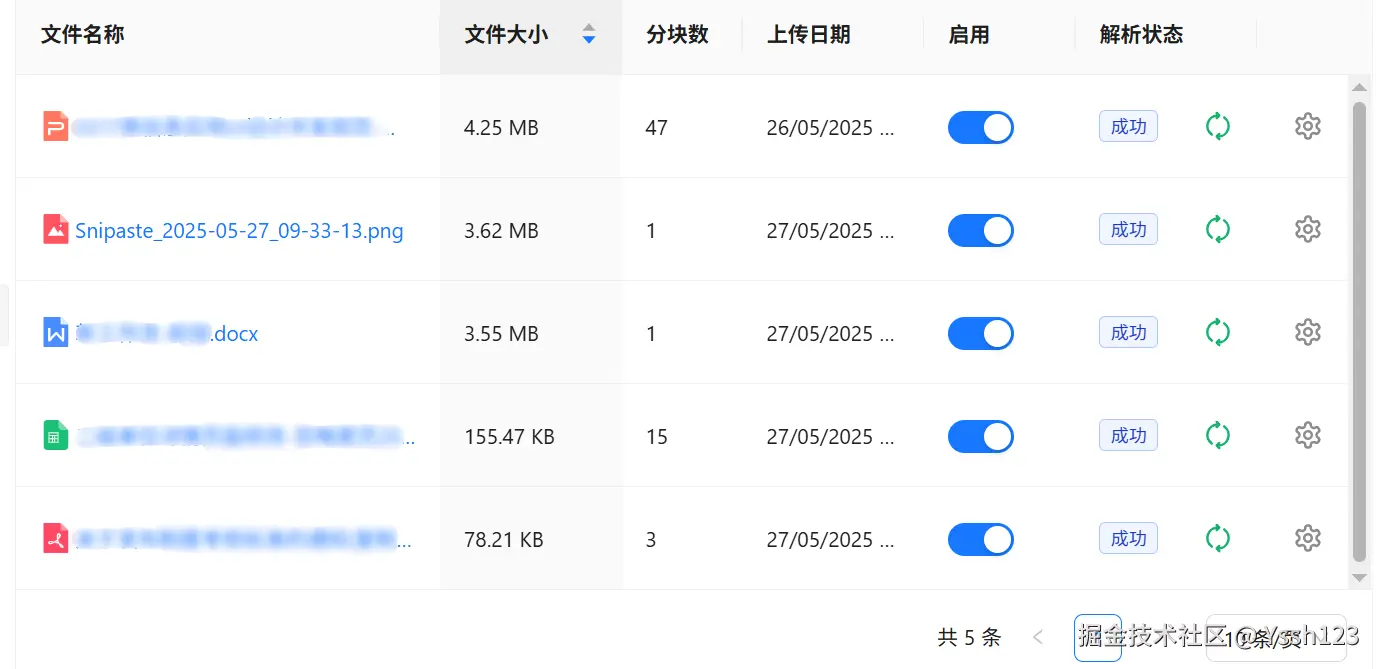This screenshot has width=1379, height=669.
Task: Click the PDF file icon in the last row
Action: (x=58, y=538)
